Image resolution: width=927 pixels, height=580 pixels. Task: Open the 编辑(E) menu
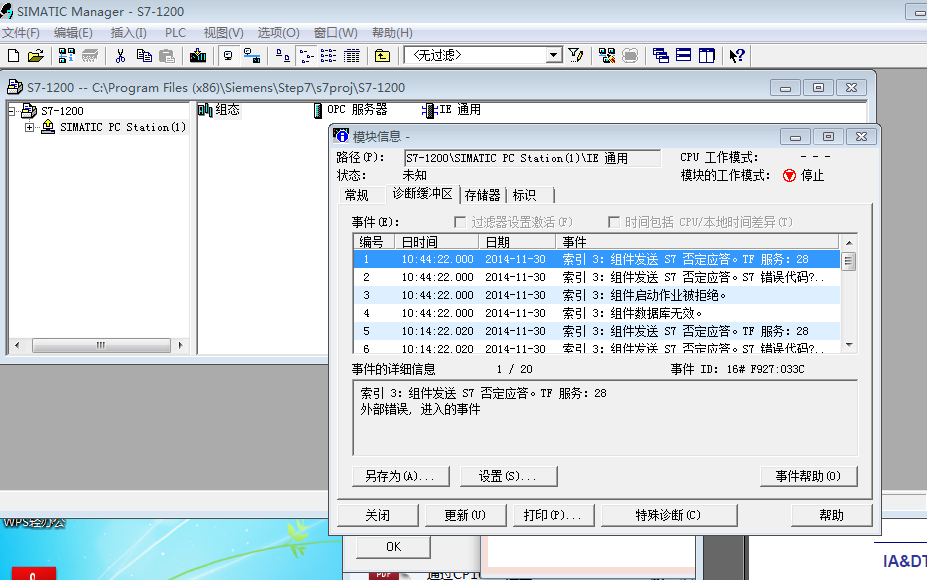[73, 33]
